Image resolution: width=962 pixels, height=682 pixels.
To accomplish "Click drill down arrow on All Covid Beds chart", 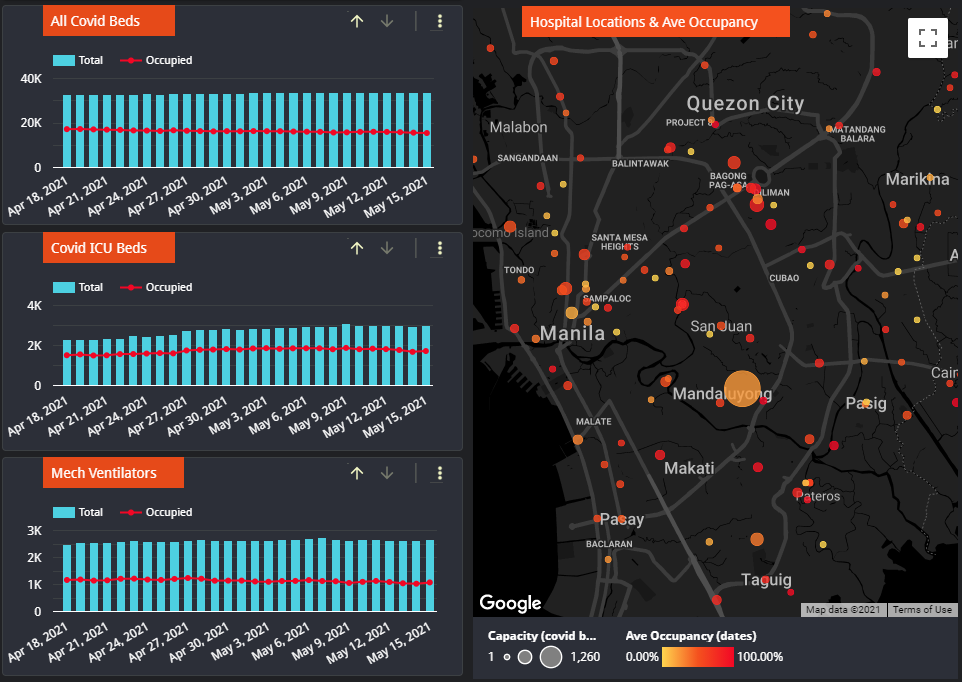I will pyautogui.click(x=387, y=21).
